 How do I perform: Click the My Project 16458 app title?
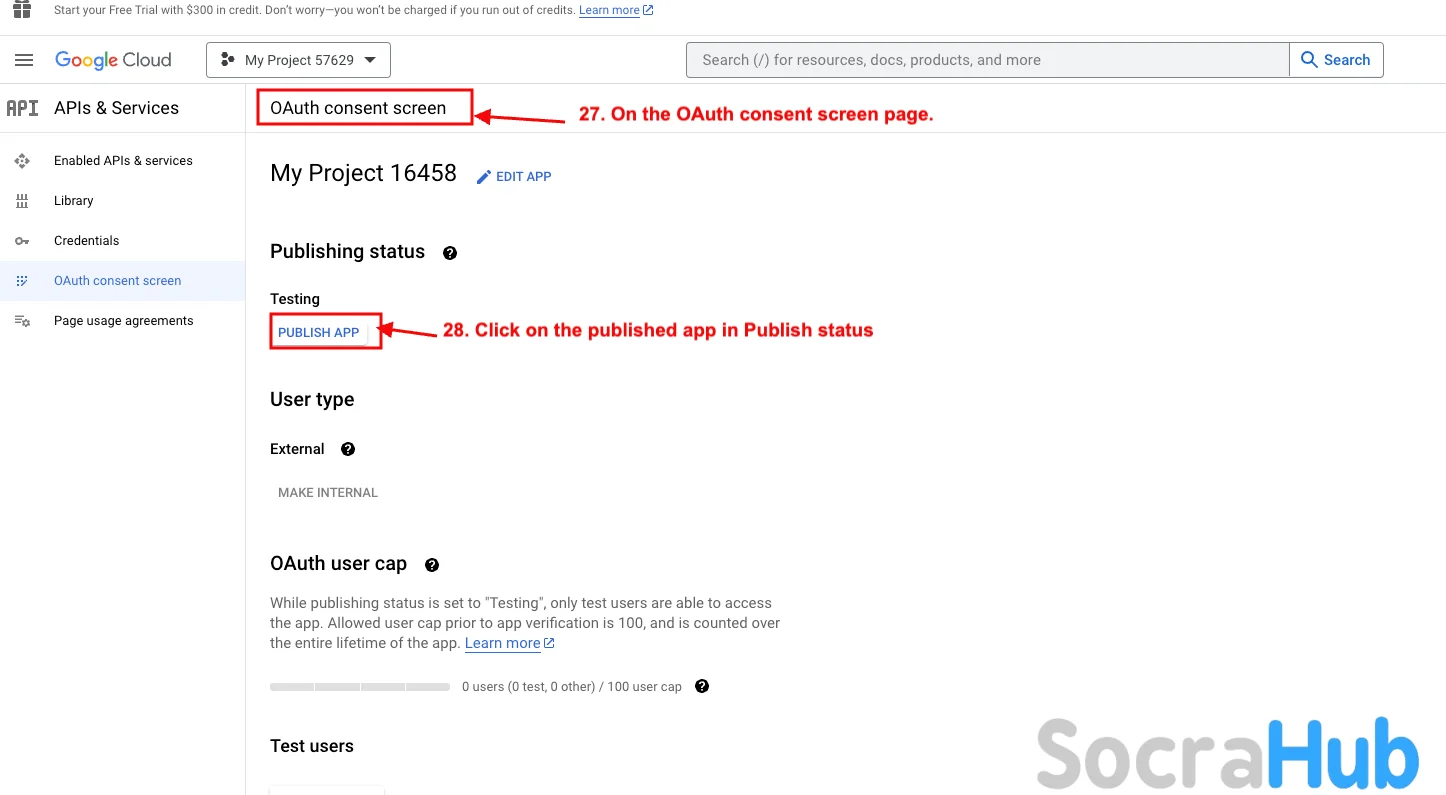point(363,173)
